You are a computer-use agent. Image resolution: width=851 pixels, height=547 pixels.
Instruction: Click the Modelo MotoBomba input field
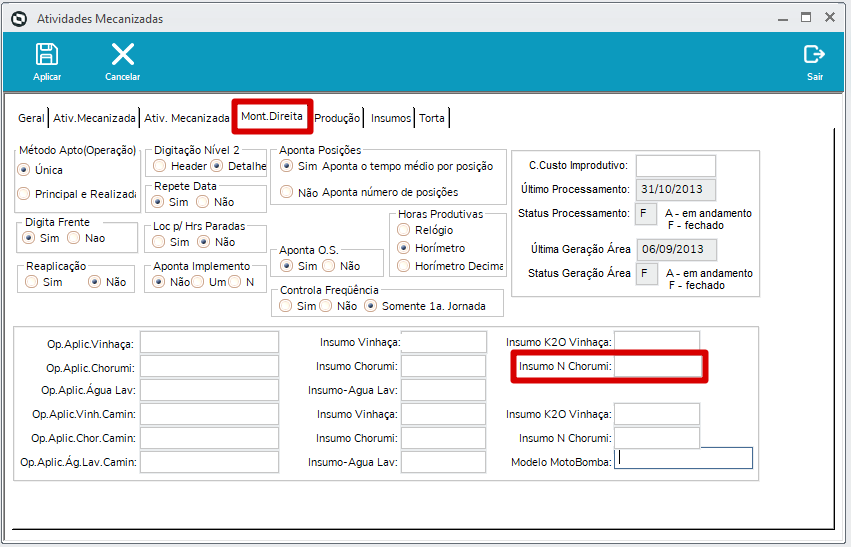click(x=683, y=458)
